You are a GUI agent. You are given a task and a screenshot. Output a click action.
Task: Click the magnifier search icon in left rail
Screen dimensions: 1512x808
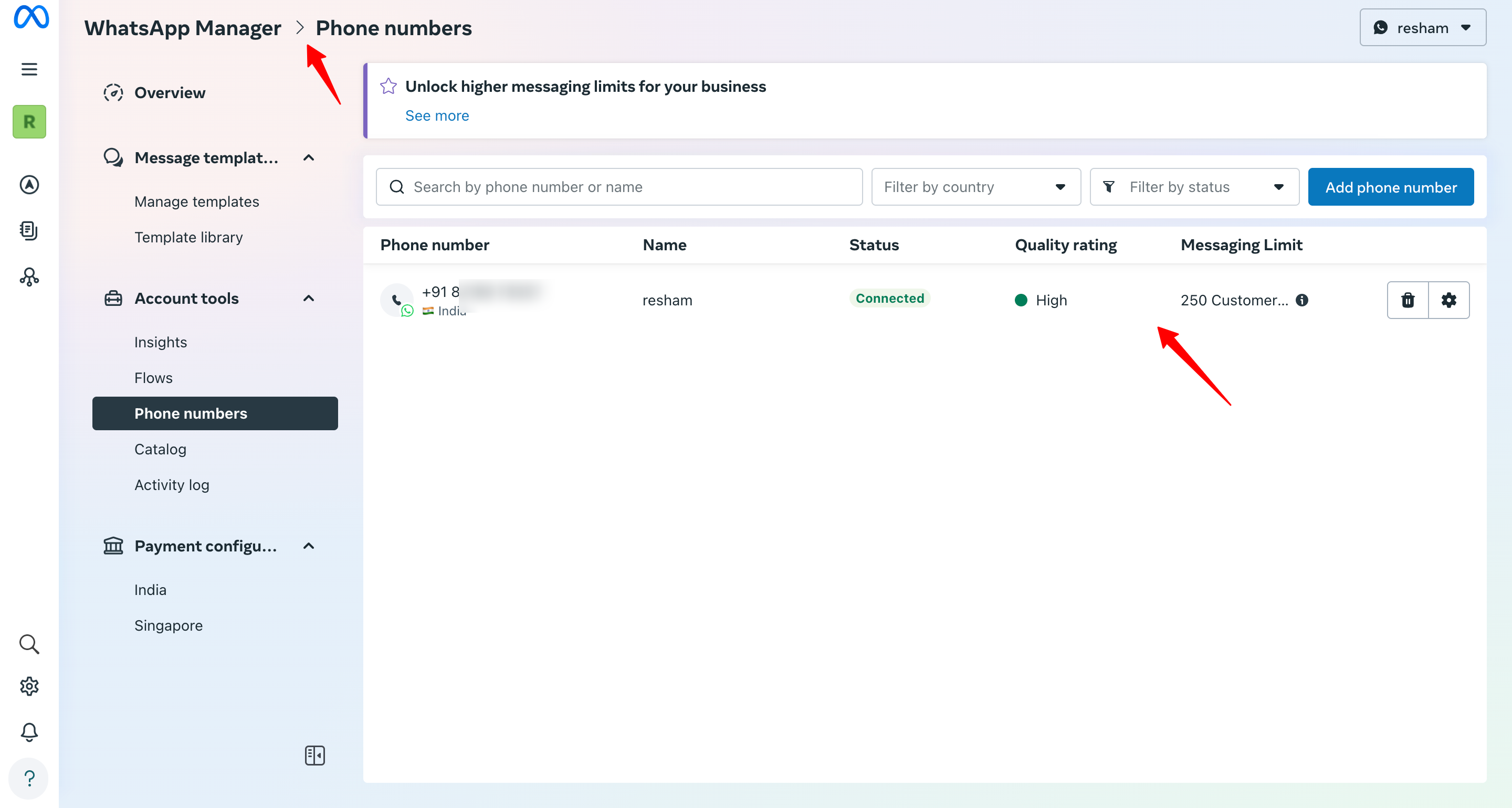click(29, 644)
